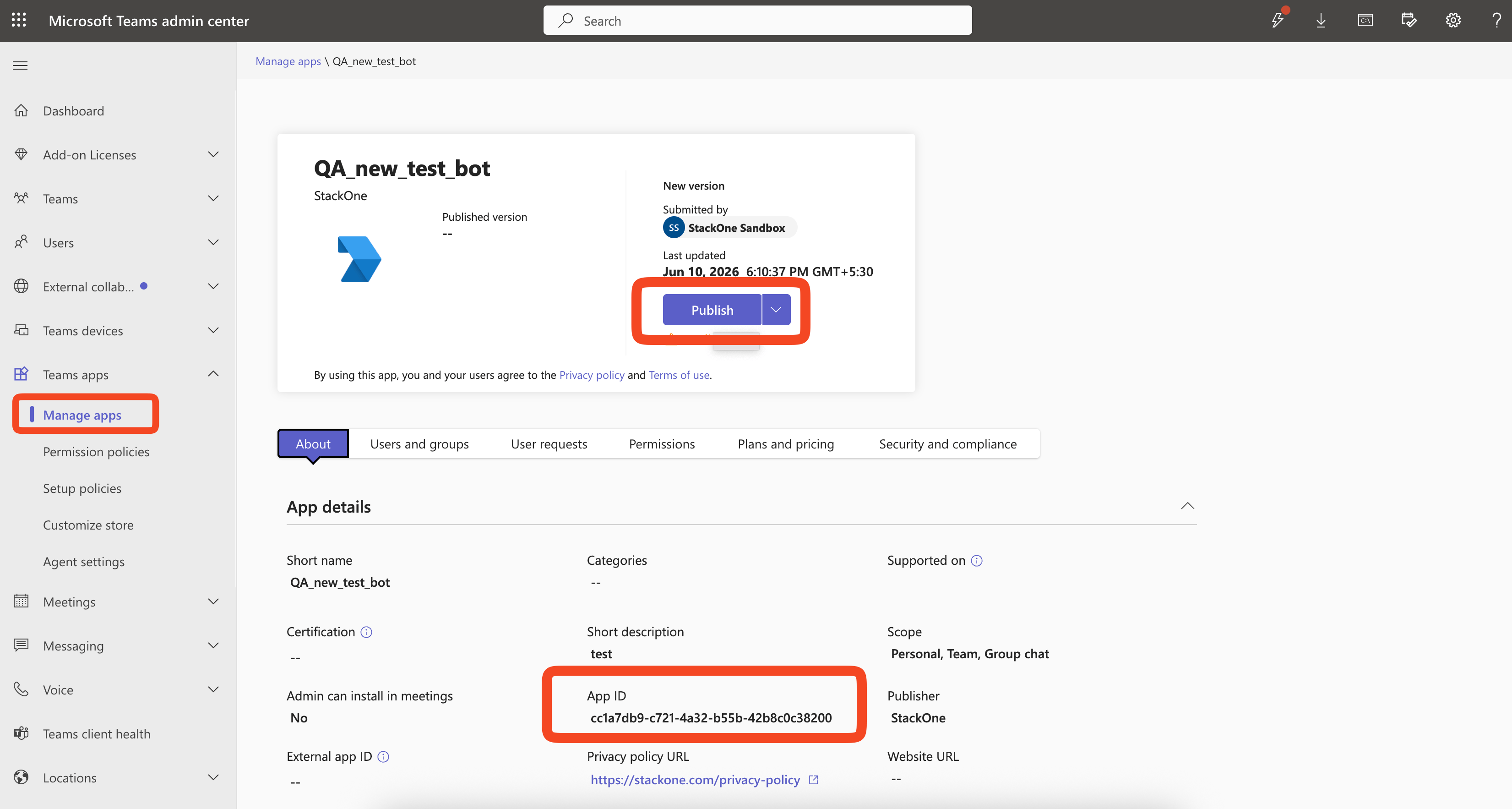Click the Voice phone icon
Screen dimensions: 1512x809
[21, 689]
